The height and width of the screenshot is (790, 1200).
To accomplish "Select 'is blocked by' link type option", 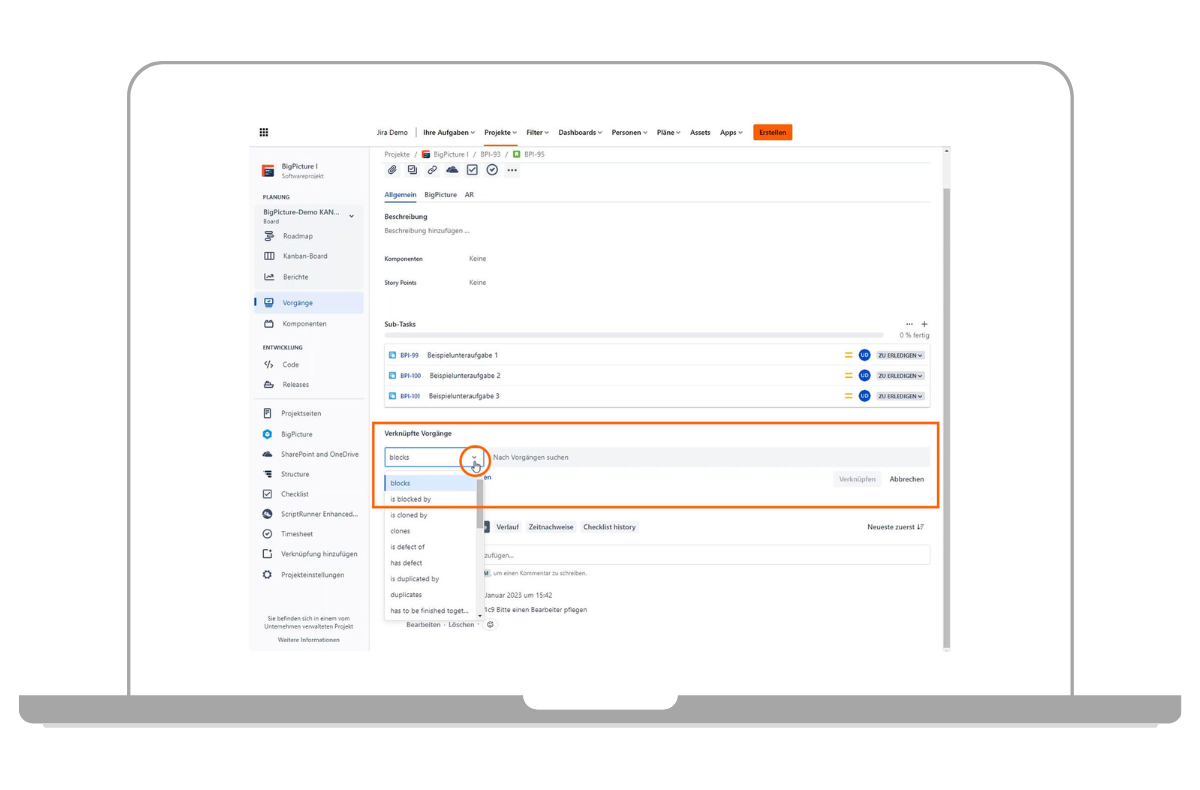I will pyautogui.click(x=411, y=499).
